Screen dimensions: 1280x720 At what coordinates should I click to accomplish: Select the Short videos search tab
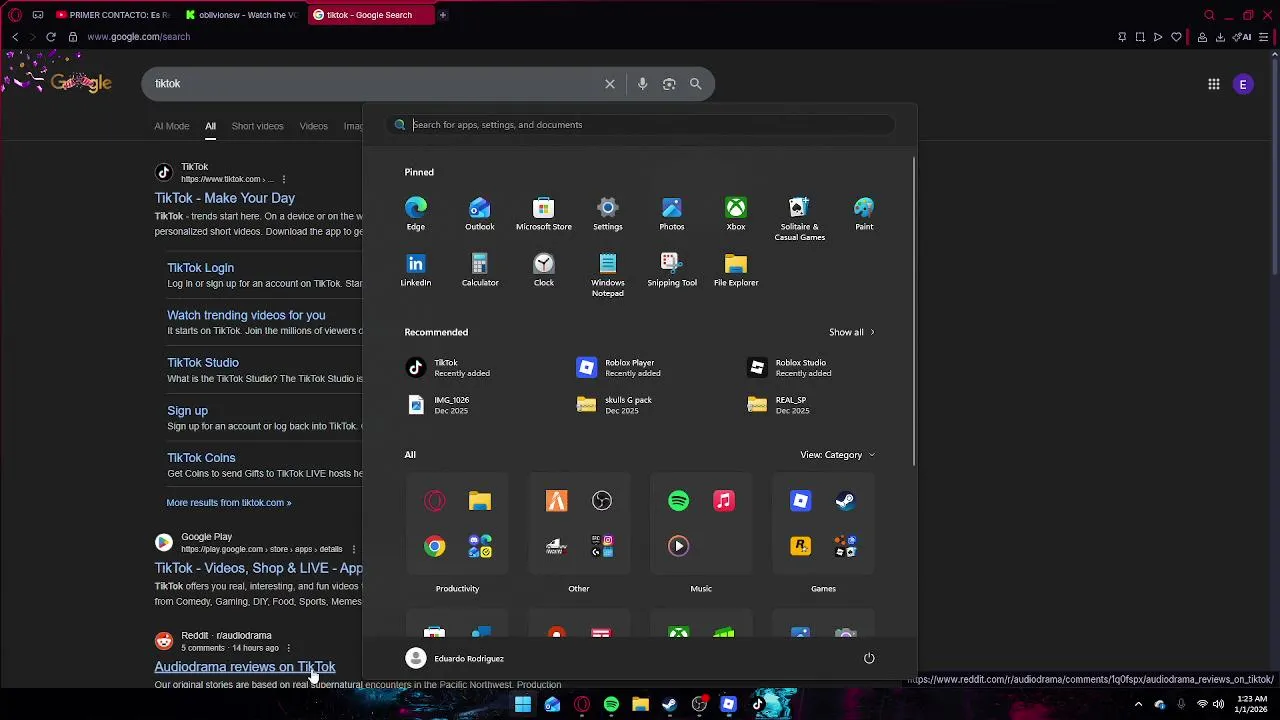click(257, 126)
